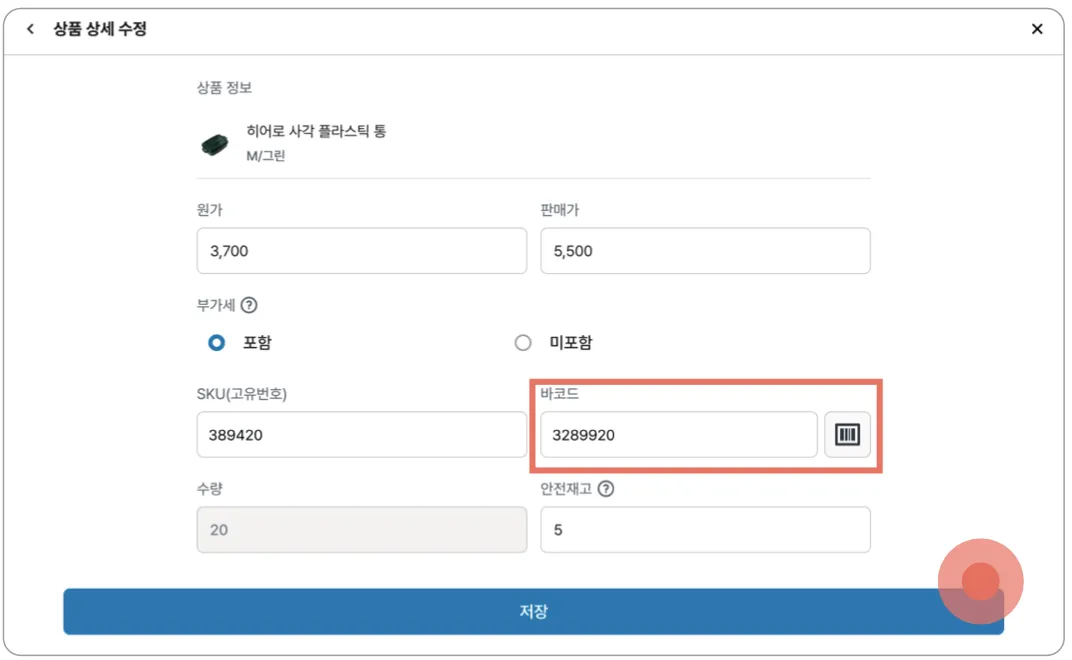Edit the SKU(고유번호) input 389420
Viewport: 1072px width, 660px height.
click(361, 435)
